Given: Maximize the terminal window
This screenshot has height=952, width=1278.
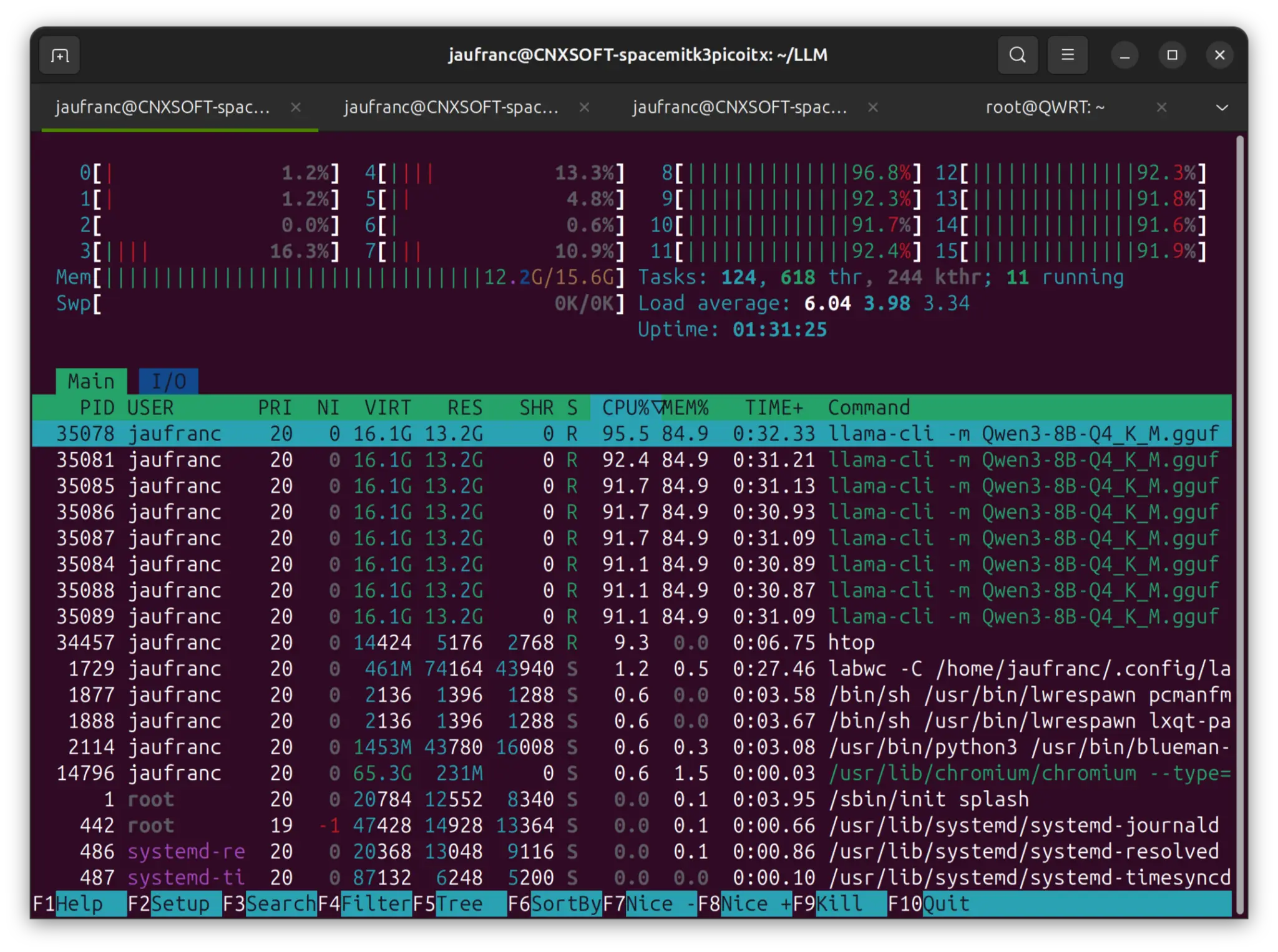Looking at the screenshot, I should coord(1172,56).
